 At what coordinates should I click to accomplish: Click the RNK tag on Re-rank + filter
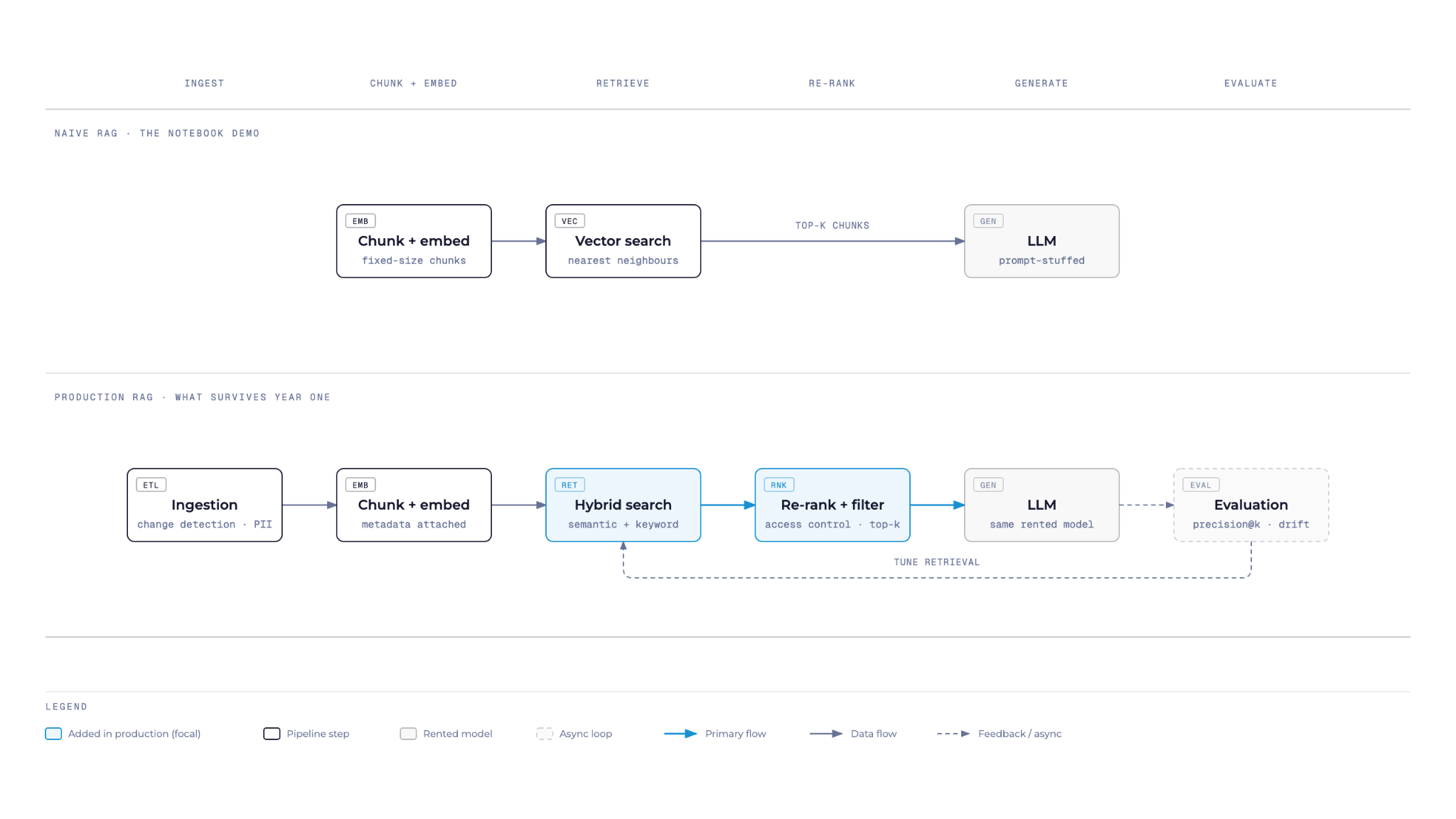pos(779,485)
